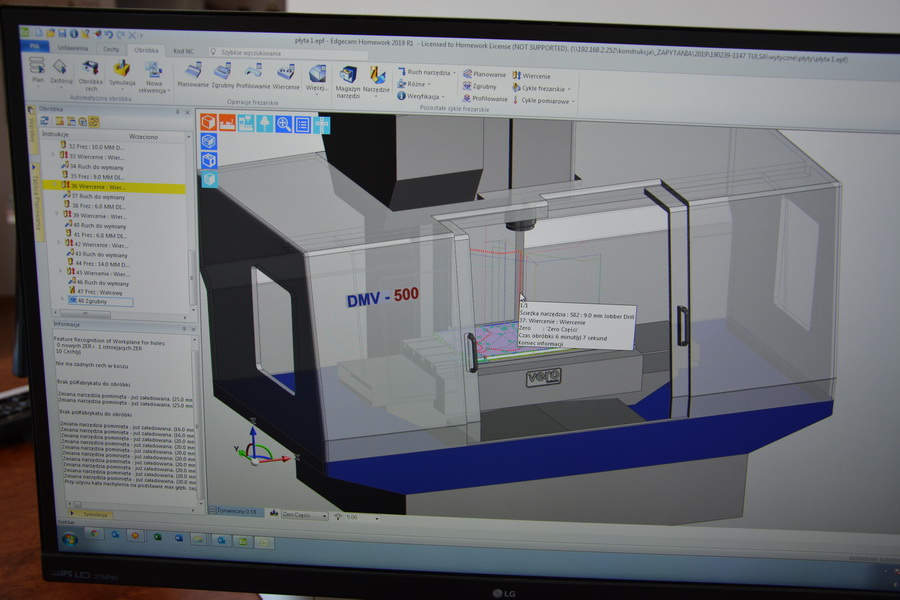Open the list viewport icon

[302, 125]
